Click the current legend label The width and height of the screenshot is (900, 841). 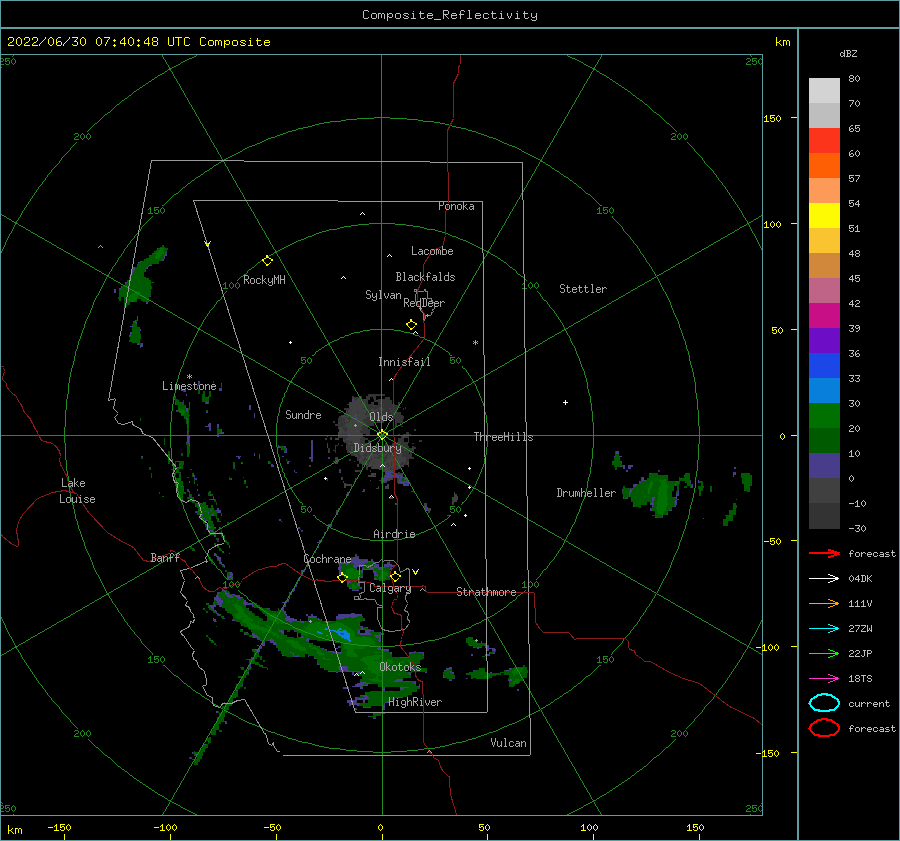tap(869, 703)
